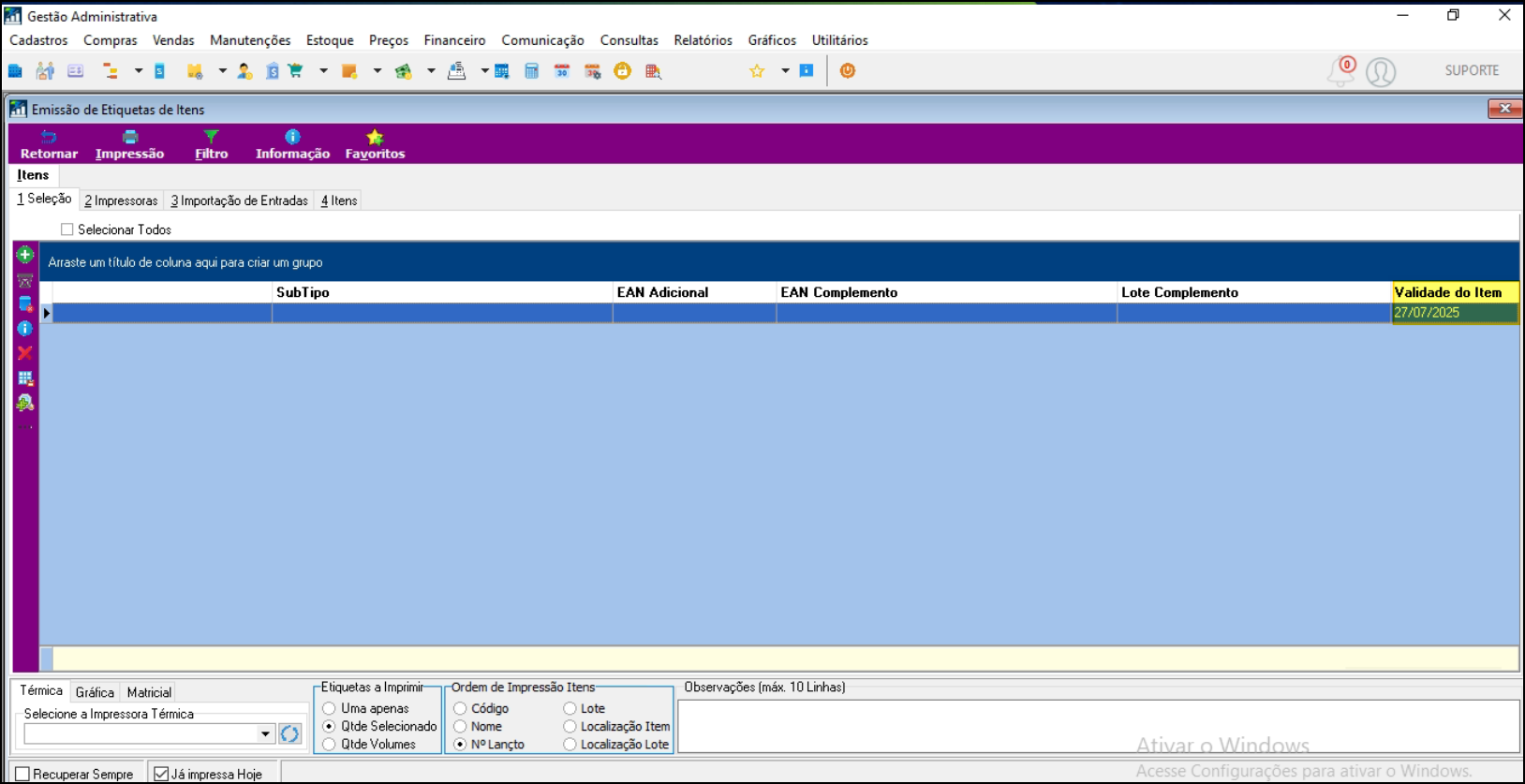The height and width of the screenshot is (784, 1525).
Task: Open the Relatórios menu
Action: 703,40
